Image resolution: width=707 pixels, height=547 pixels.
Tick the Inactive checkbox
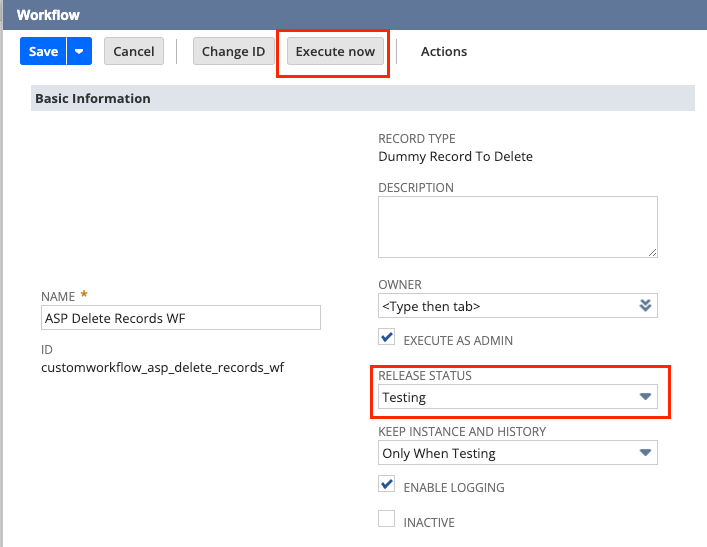pos(387,520)
